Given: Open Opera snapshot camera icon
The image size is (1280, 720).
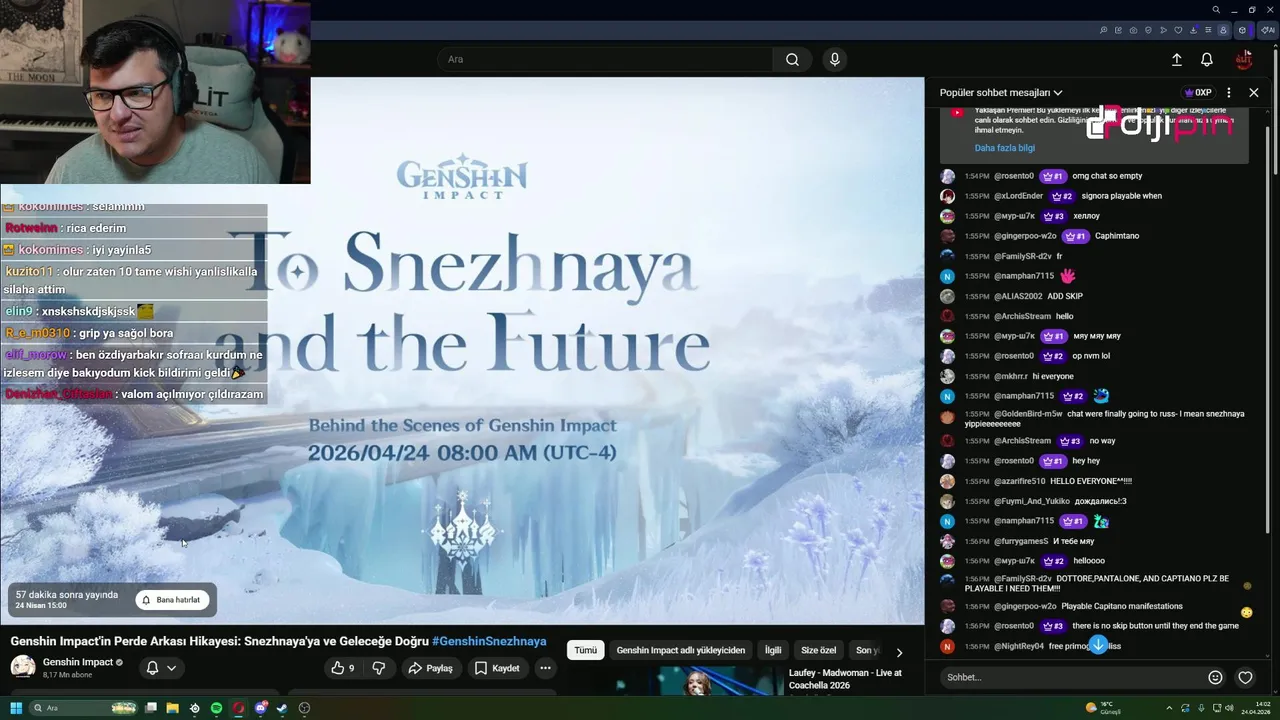Looking at the screenshot, I should 1133,30.
